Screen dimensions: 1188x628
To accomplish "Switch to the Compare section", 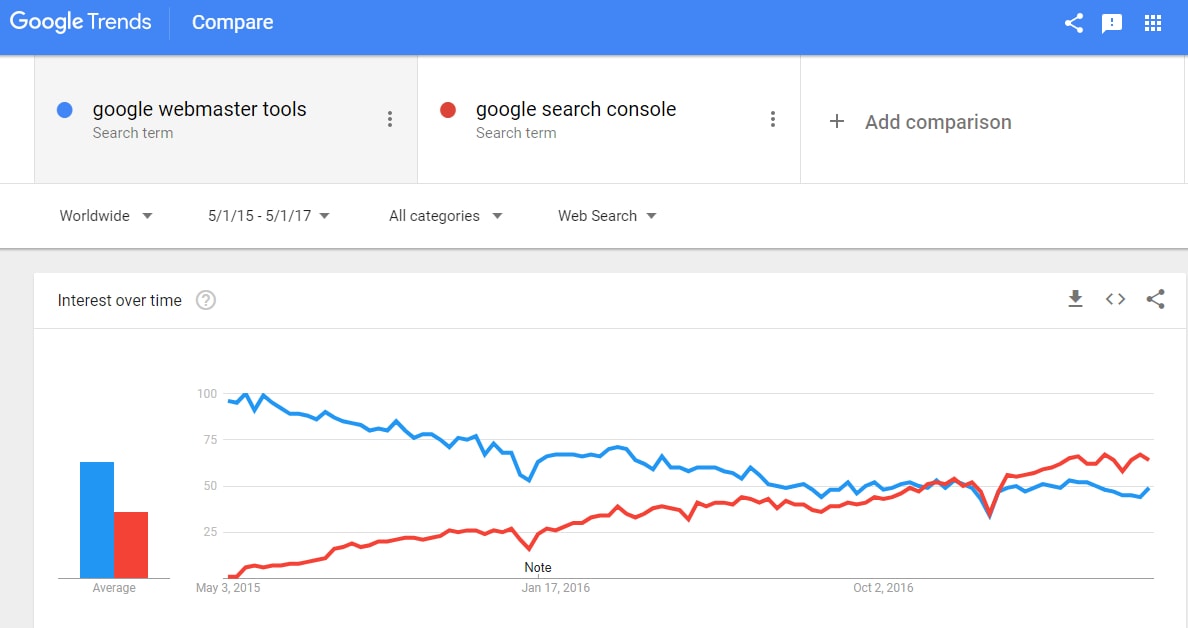I will 232,22.
